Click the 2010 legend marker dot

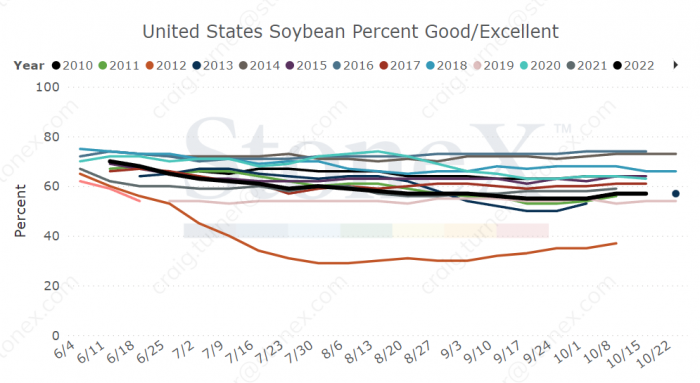pos(56,66)
